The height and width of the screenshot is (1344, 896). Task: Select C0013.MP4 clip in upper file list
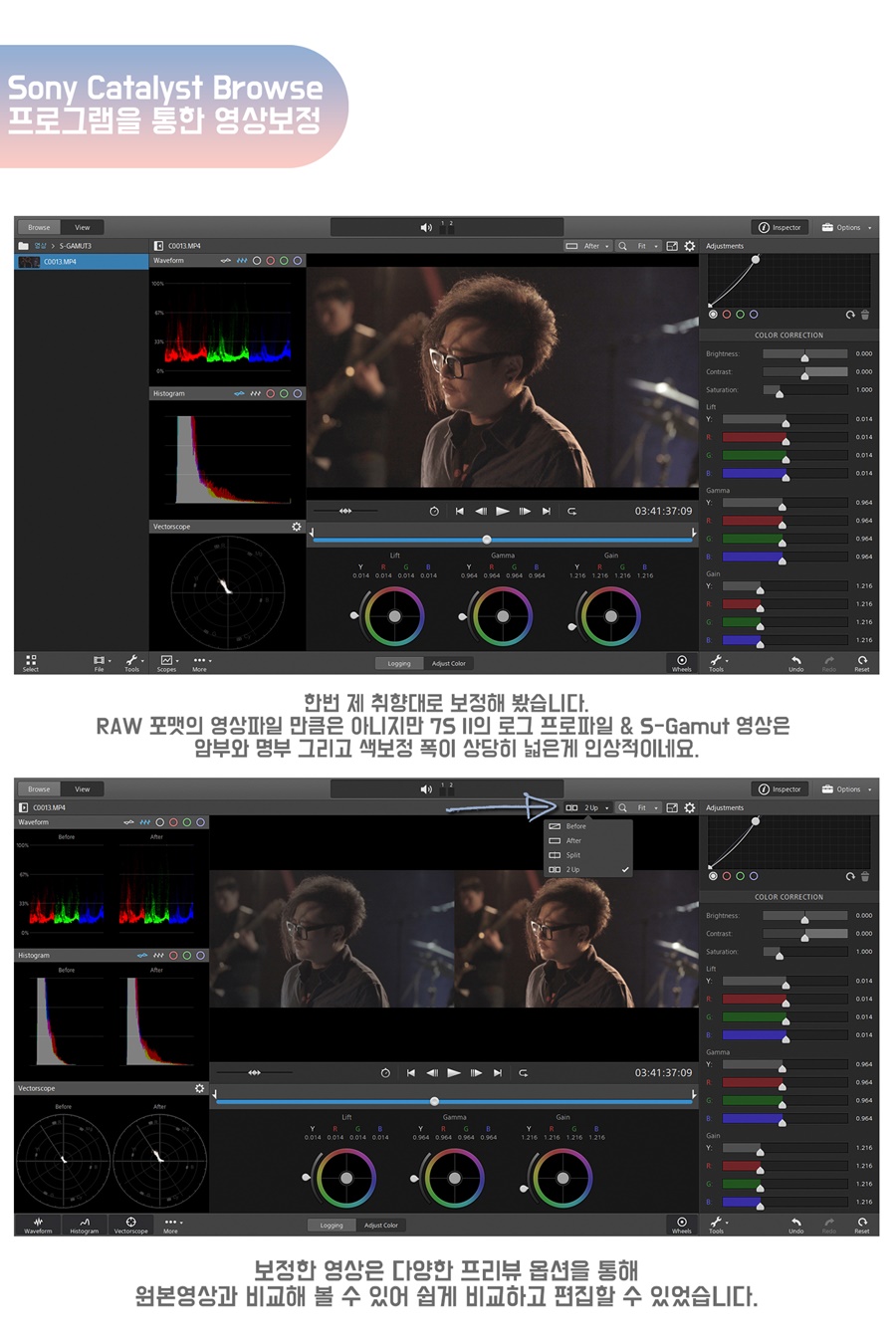[82, 262]
